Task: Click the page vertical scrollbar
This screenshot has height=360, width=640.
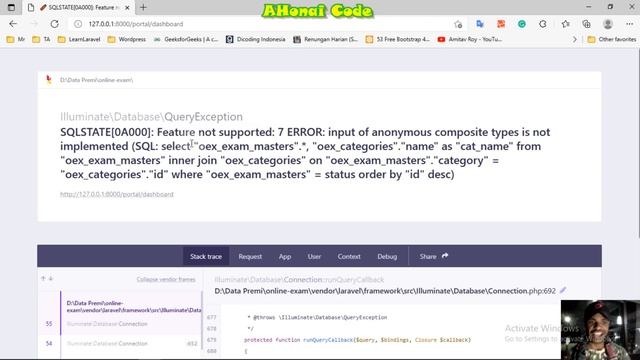Action: click(x=638, y=143)
